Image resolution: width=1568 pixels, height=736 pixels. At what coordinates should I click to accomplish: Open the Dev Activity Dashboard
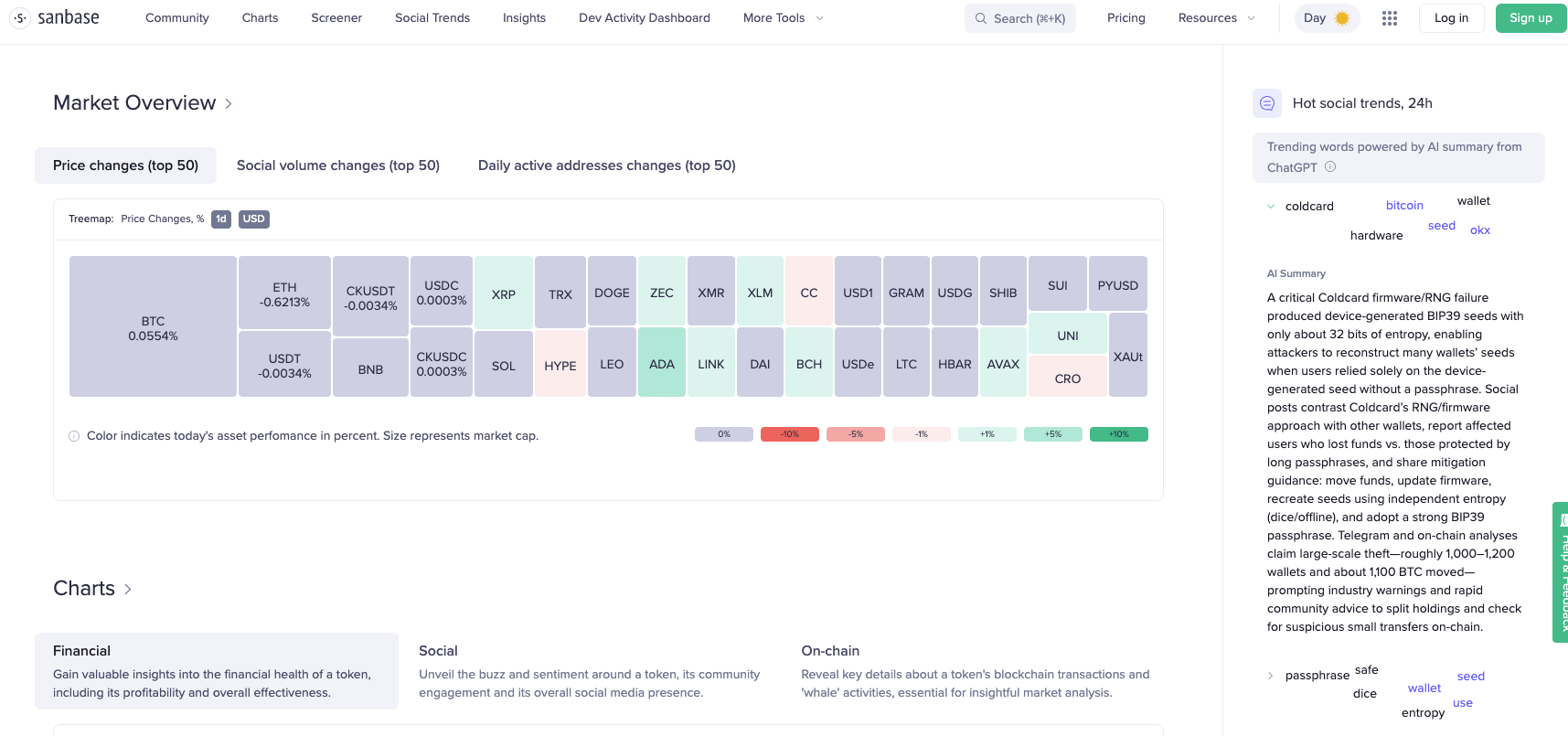pos(645,18)
